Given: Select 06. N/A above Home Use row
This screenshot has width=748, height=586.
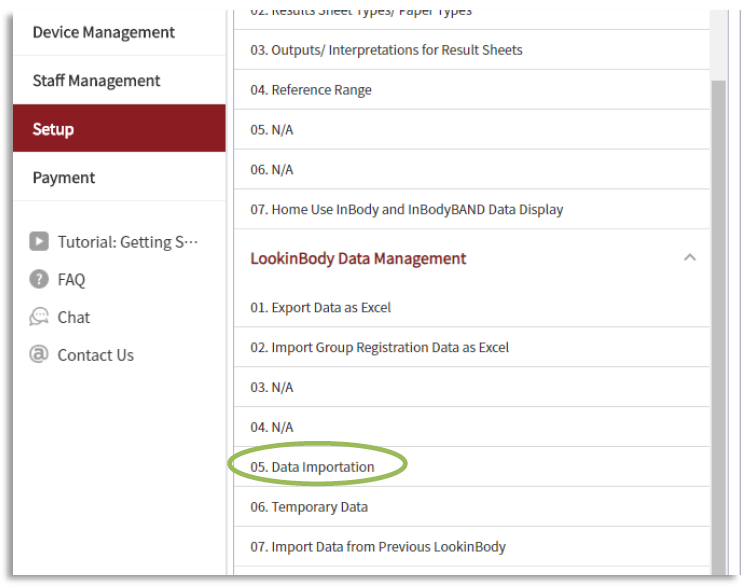Looking at the screenshot, I should pyautogui.click(x=471, y=169).
